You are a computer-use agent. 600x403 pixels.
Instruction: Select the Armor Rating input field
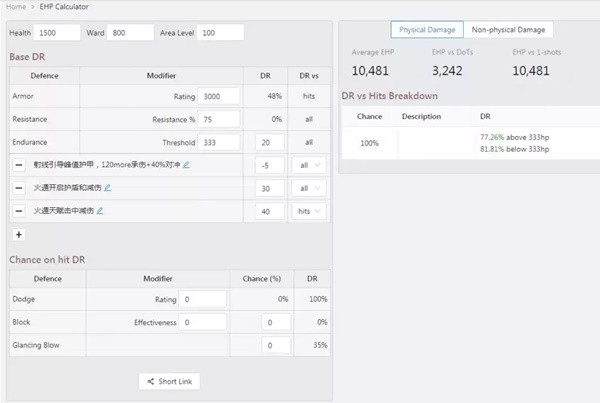[x=218, y=96]
